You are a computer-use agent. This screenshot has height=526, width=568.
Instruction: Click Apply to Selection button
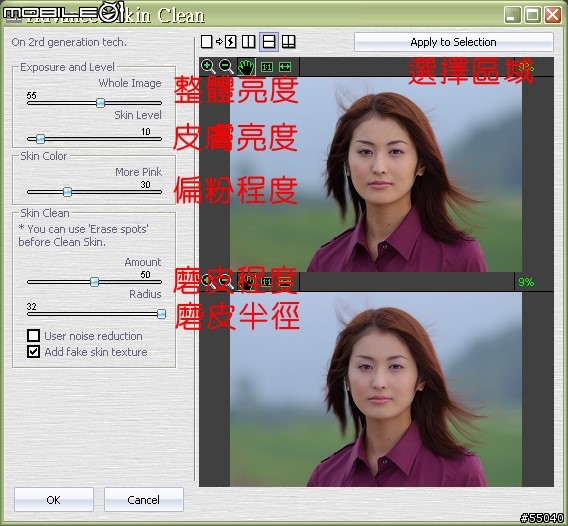[x=454, y=42]
